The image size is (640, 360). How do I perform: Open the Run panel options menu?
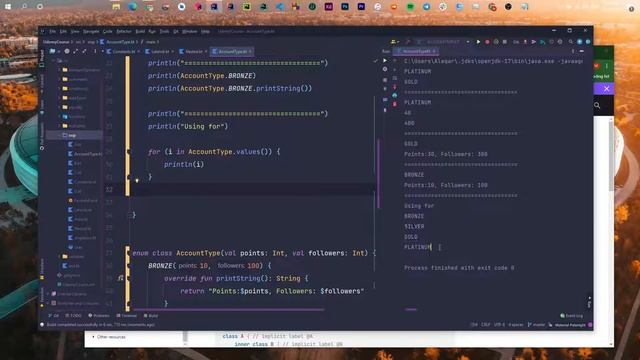[x=573, y=51]
